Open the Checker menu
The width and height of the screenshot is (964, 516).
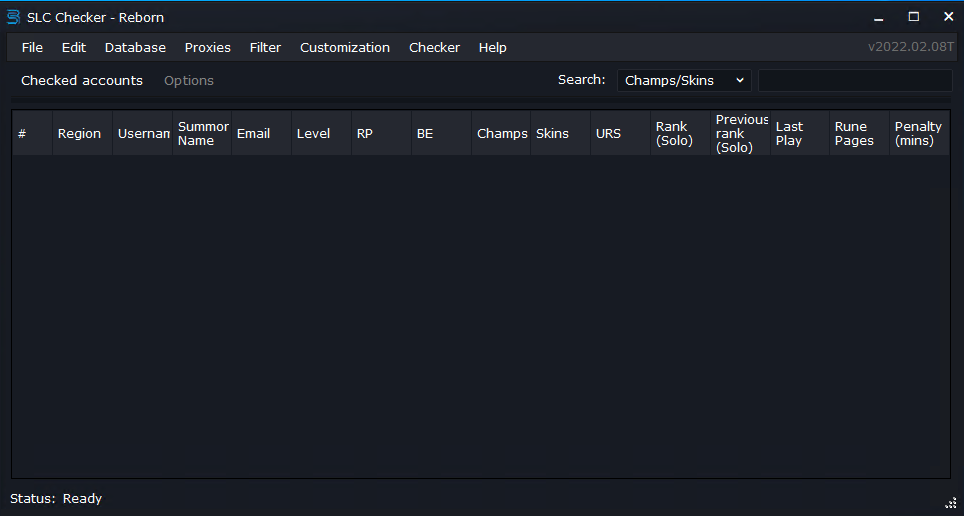(x=434, y=47)
